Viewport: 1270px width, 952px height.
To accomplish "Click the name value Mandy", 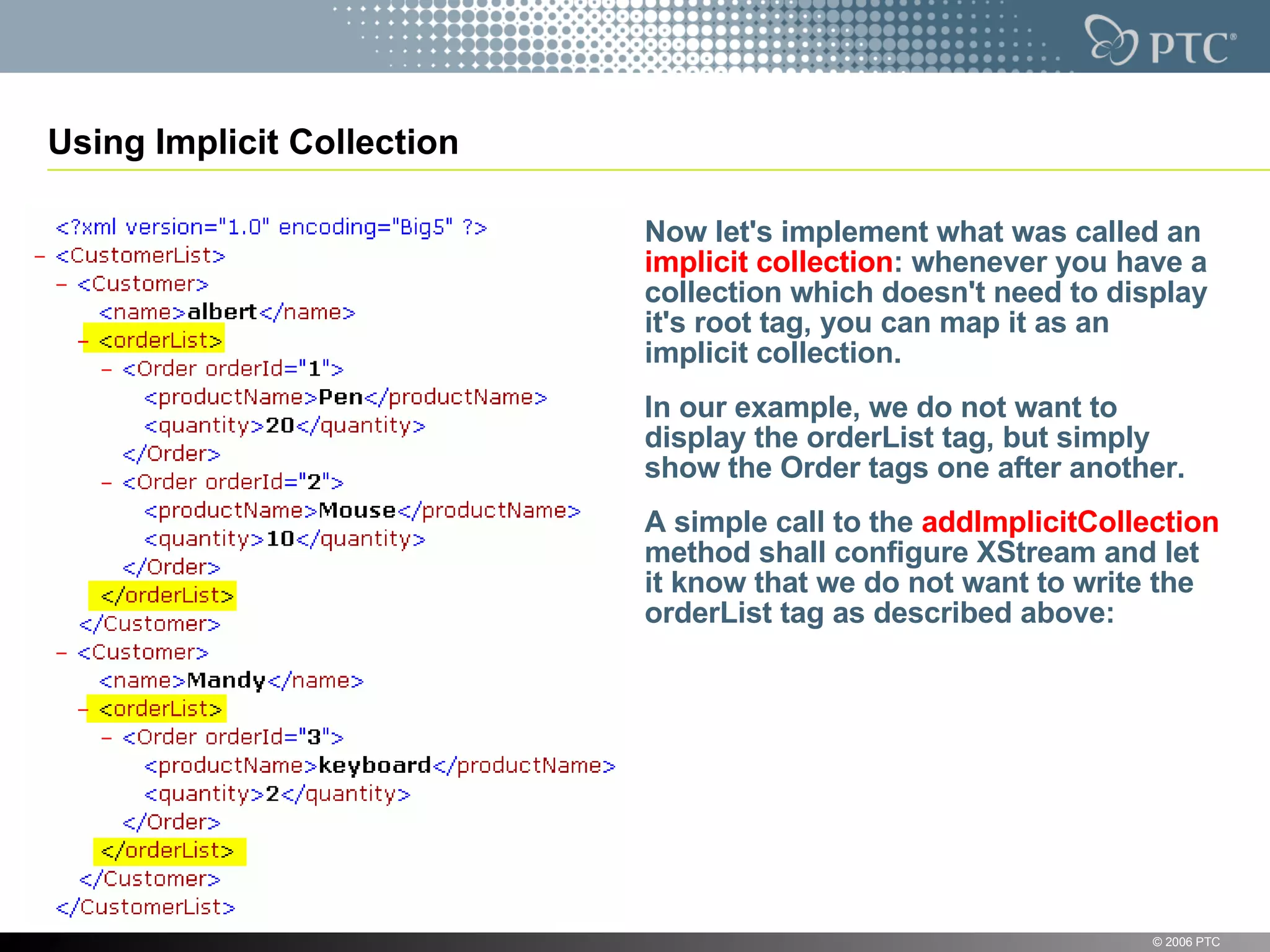I will pos(226,681).
